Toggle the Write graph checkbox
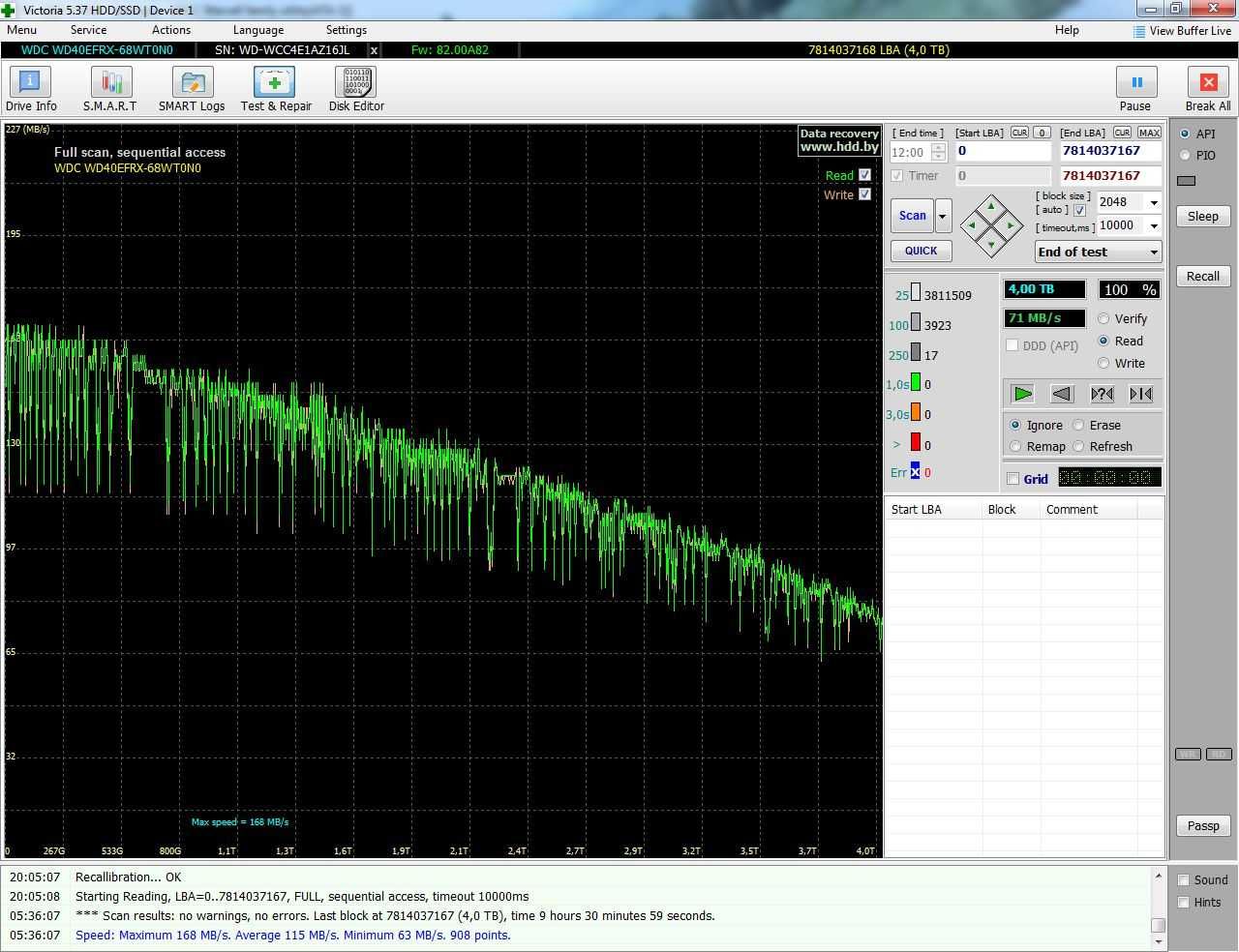1239x952 pixels. coord(864,194)
